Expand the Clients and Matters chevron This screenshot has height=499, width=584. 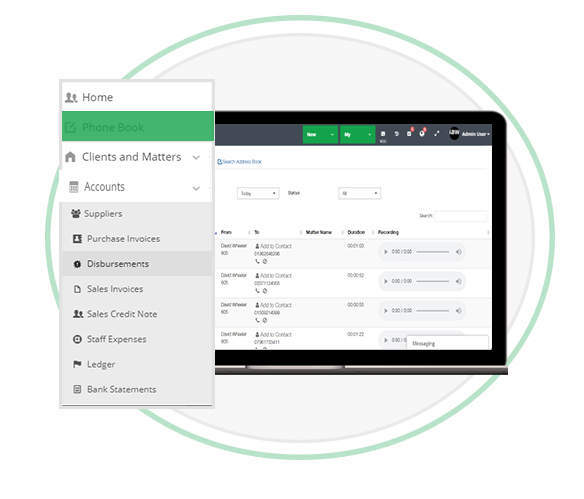196,158
